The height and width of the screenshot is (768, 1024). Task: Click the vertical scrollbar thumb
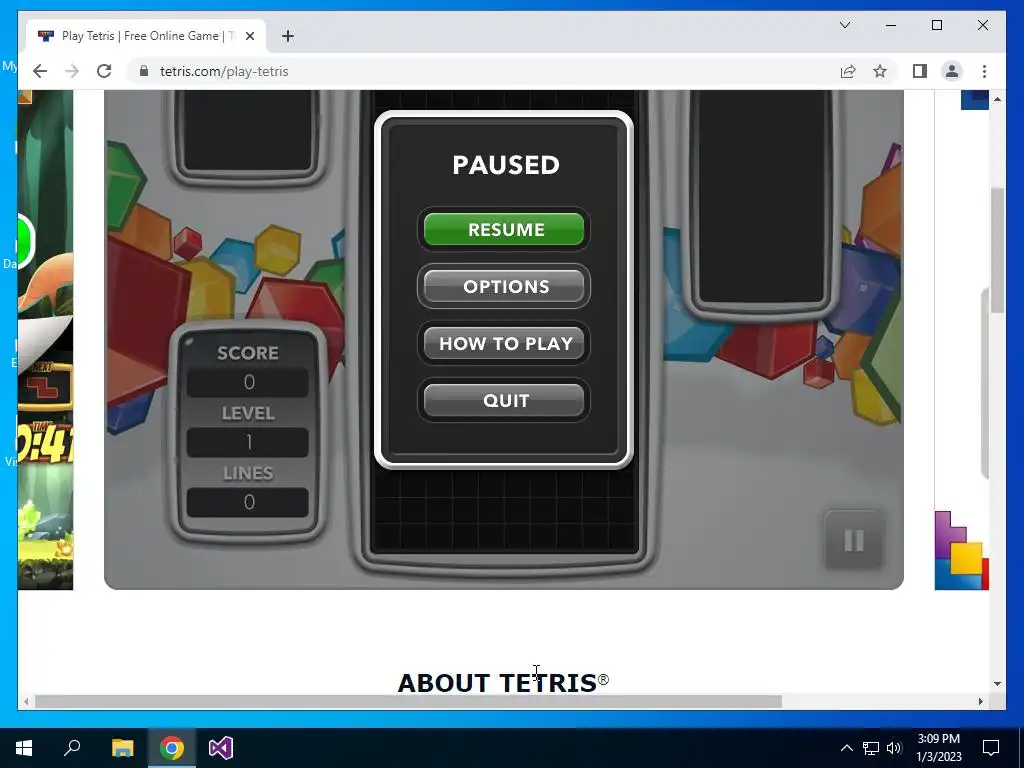[x=997, y=249]
